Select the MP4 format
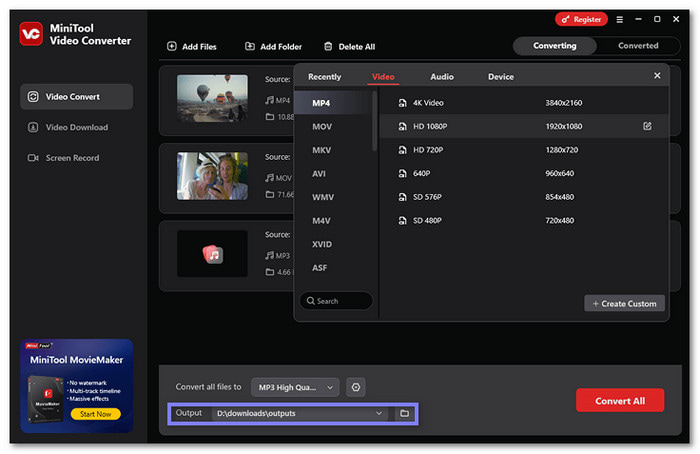 [x=333, y=103]
